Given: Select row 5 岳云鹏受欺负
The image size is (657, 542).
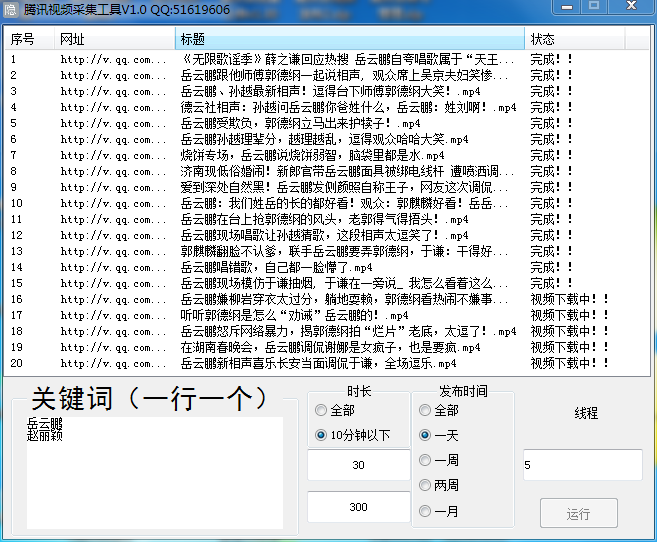Looking at the screenshot, I should (327, 123).
